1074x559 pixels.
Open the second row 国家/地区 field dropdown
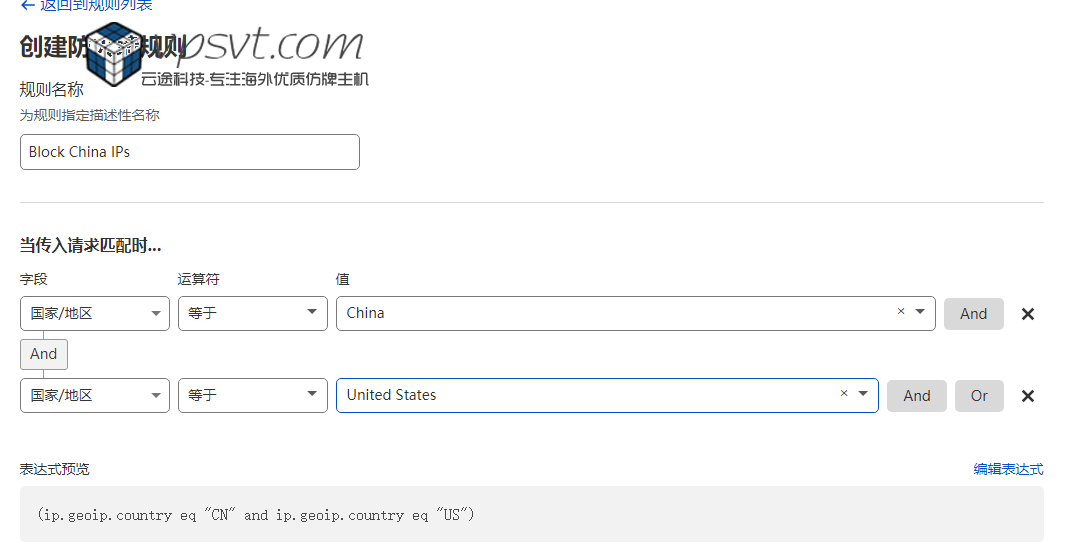(x=95, y=395)
